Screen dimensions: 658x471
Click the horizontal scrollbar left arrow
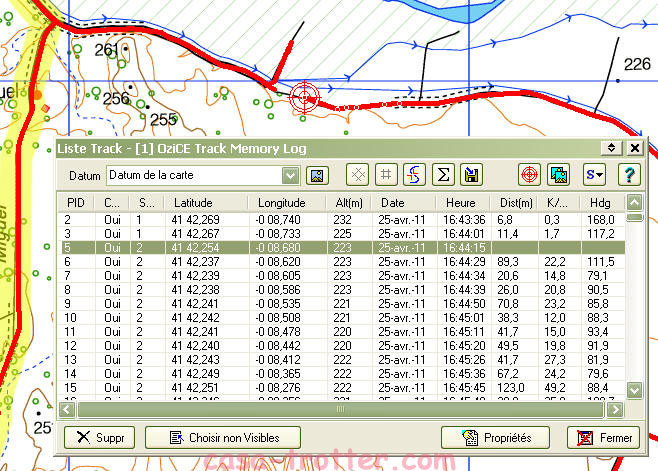67,409
